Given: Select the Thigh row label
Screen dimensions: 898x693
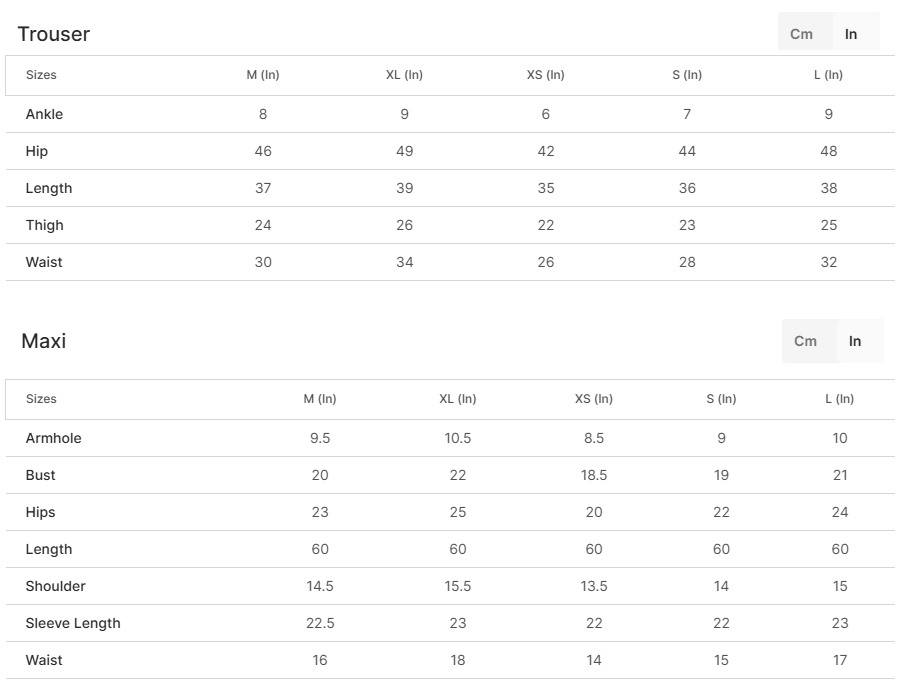Looking at the screenshot, I should point(45,225).
